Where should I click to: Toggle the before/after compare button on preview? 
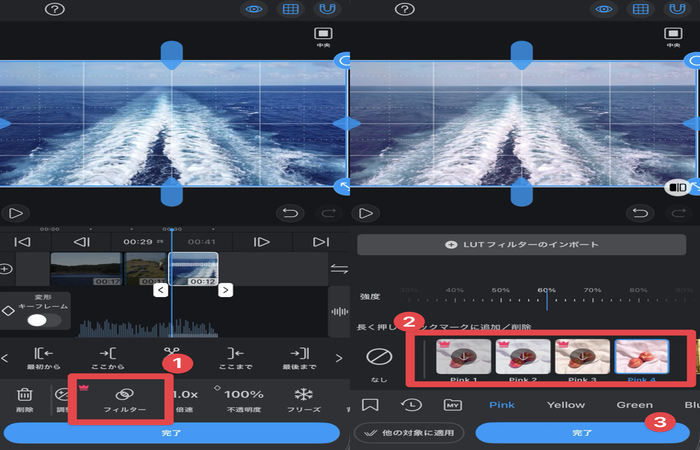pyautogui.click(x=677, y=187)
